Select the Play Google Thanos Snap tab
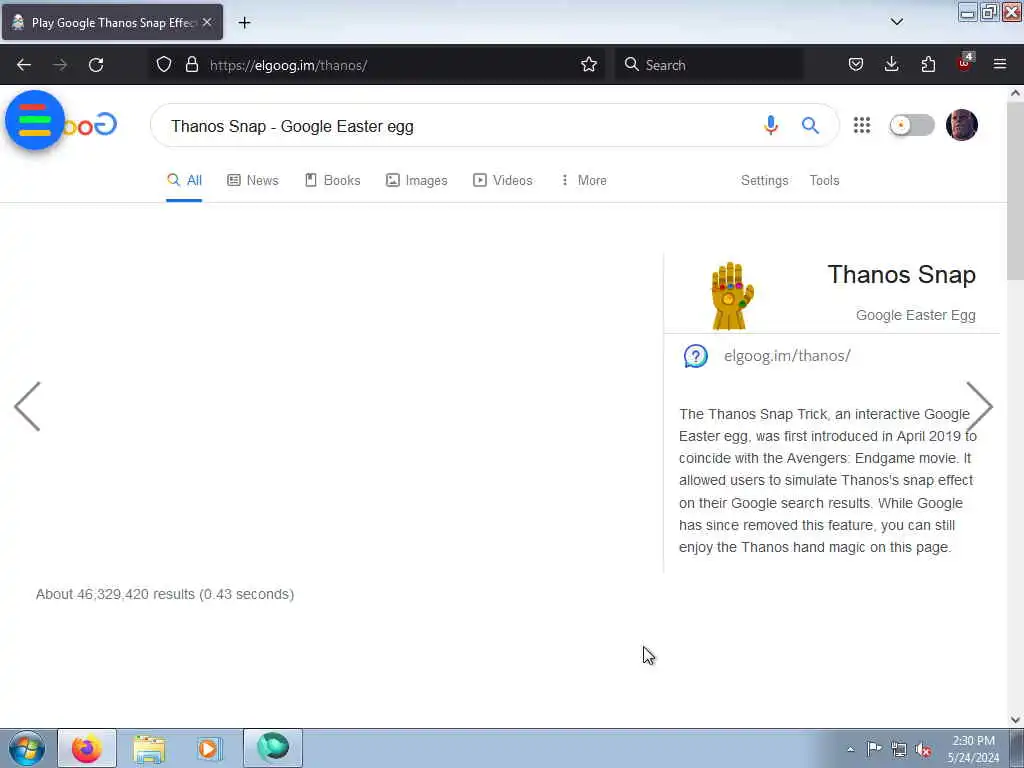The width and height of the screenshot is (1024, 768). [112, 22]
